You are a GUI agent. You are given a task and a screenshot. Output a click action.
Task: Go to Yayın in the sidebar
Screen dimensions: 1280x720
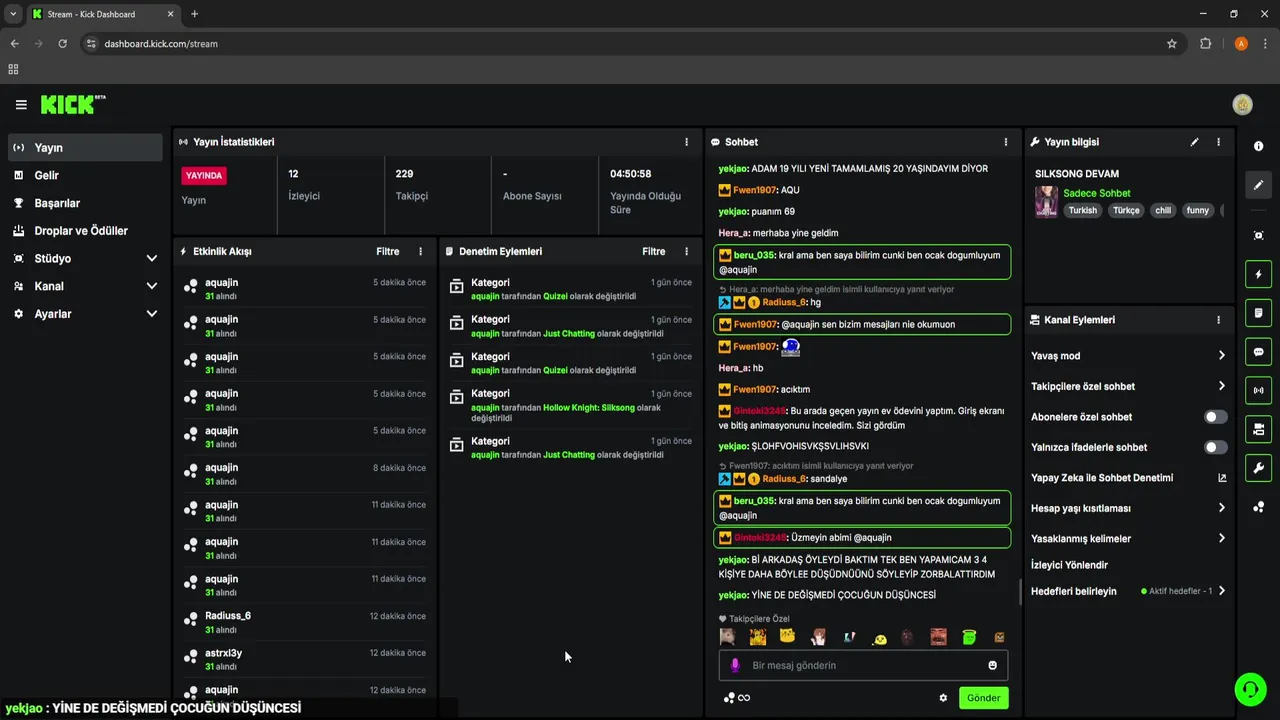pyautogui.click(x=85, y=147)
